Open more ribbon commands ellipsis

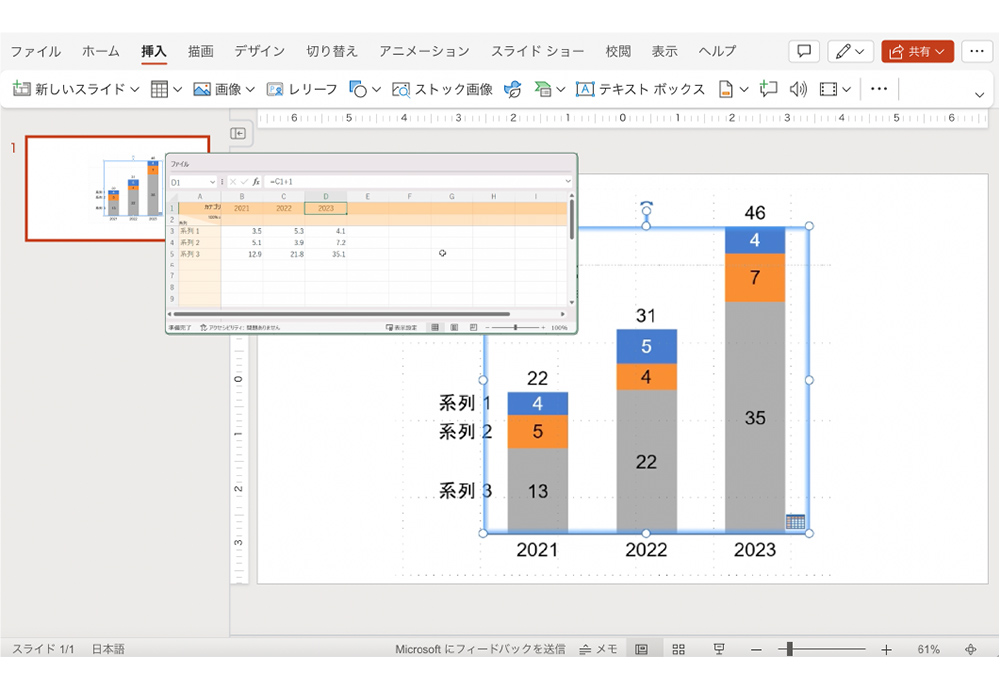click(879, 89)
